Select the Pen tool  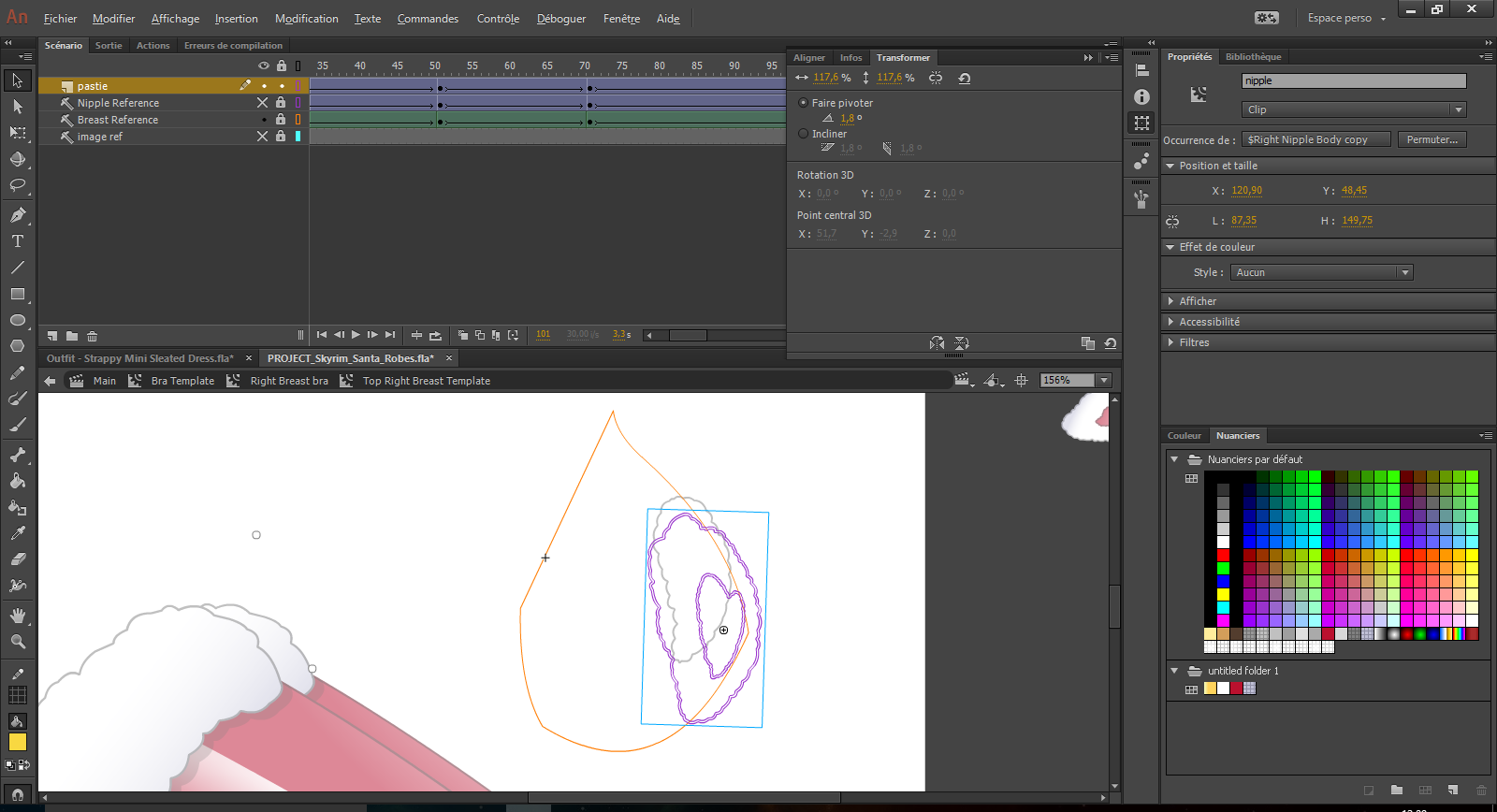tap(17, 215)
